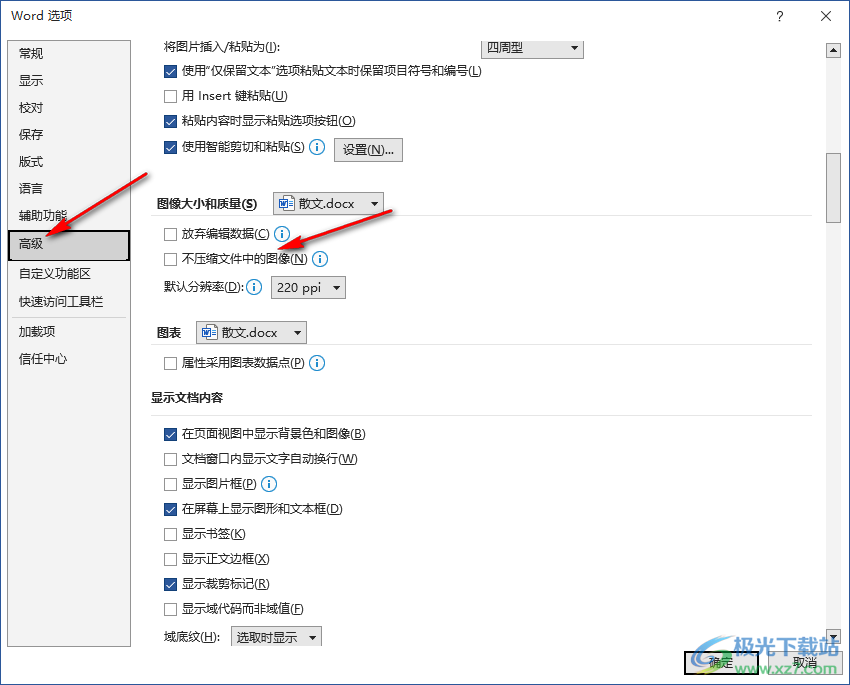Image resolution: width=850 pixels, height=685 pixels.
Task: Open 保存 options category
Action: tap(69, 135)
